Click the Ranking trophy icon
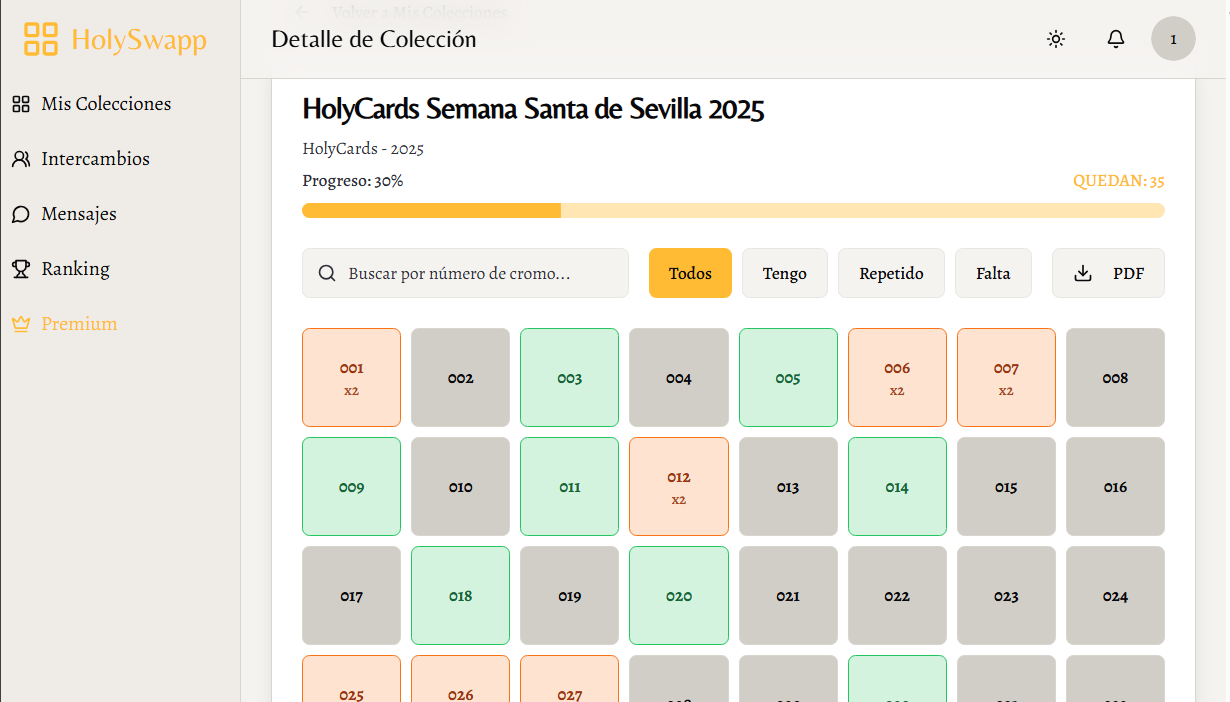Viewport: 1230px width, 702px height. 21,269
